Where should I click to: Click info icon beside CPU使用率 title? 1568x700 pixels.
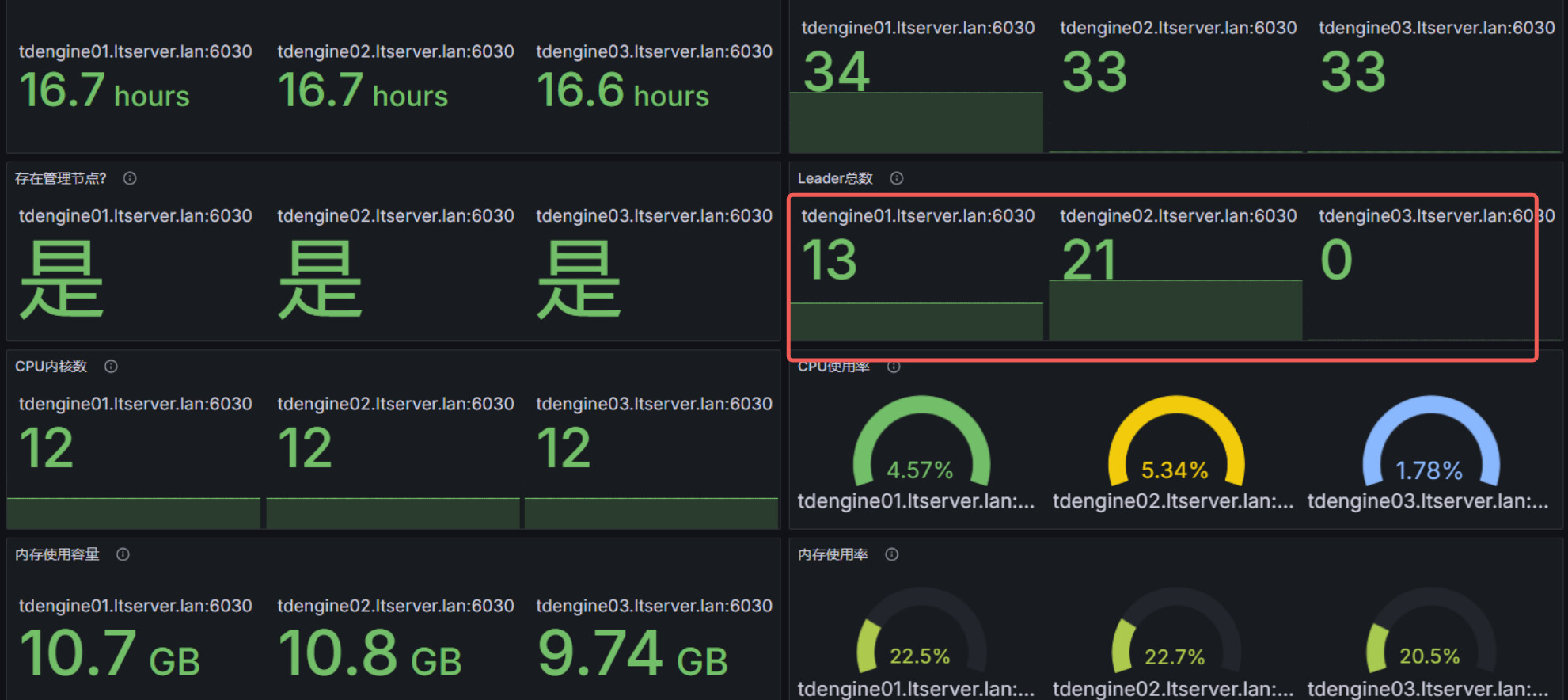tap(894, 367)
